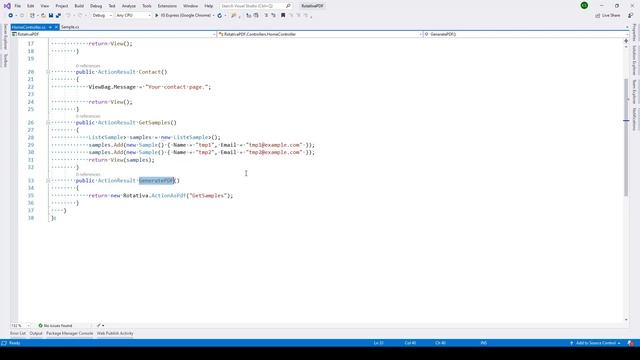Click the Navigate Backward toolbar icon

10,16
